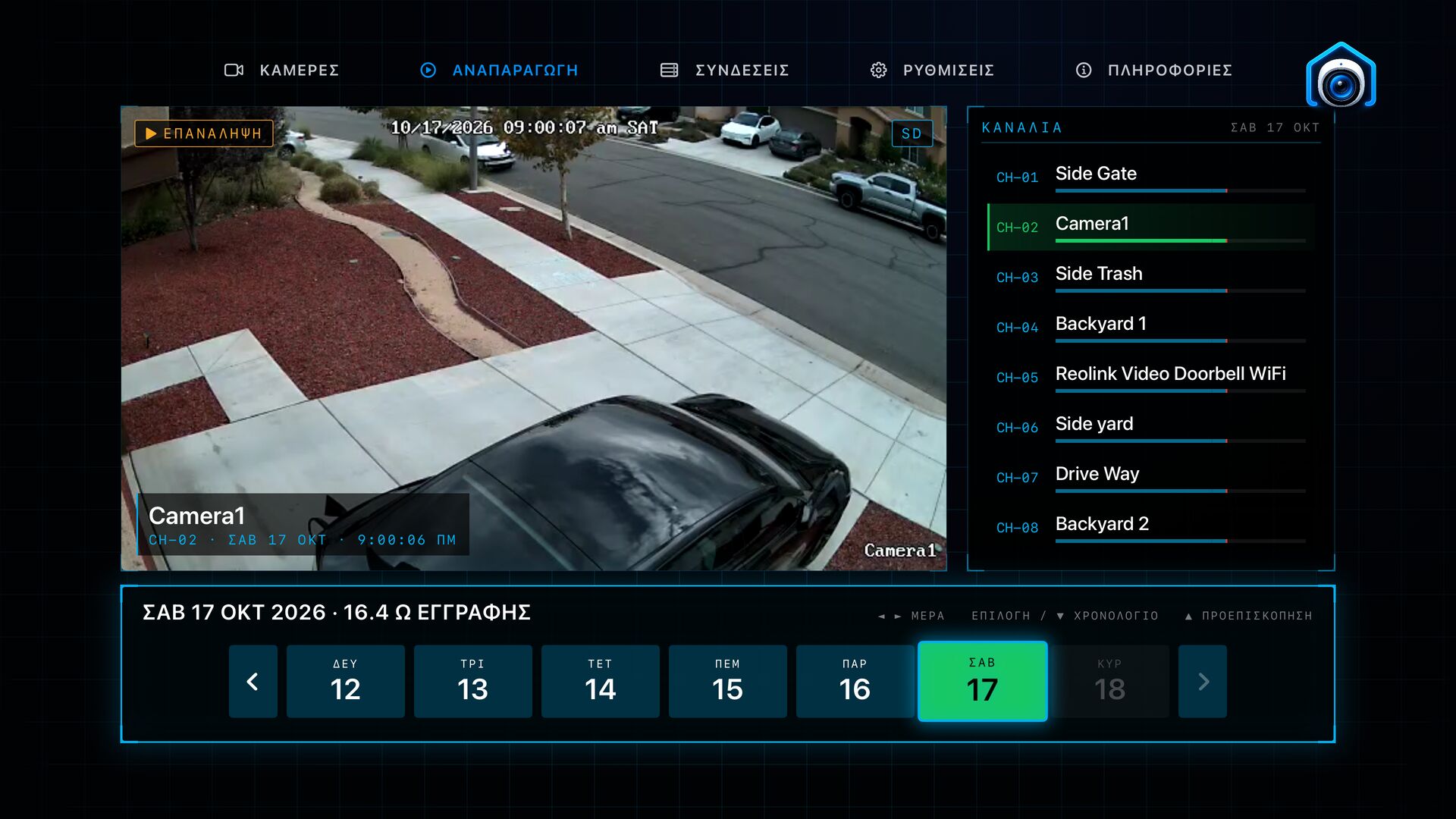The width and height of the screenshot is (1456, 819).
Task: Select channel CH-03 Side Trash
Action: point(1150,277)
